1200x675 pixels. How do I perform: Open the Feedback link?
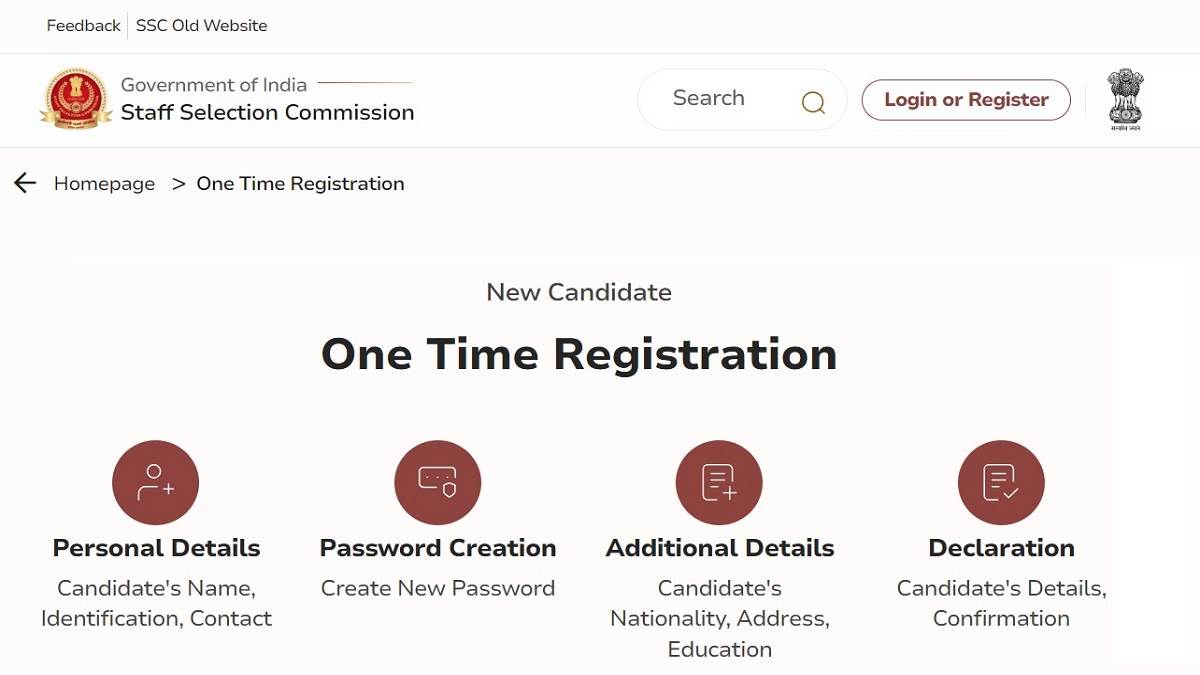click(83, 26)
